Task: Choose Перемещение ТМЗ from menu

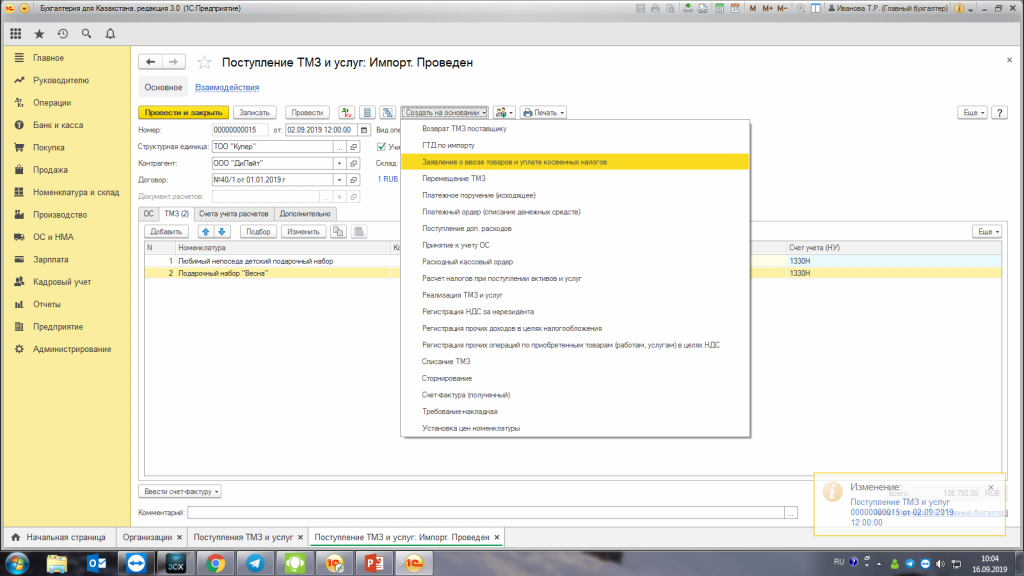Action: point(575,178)
